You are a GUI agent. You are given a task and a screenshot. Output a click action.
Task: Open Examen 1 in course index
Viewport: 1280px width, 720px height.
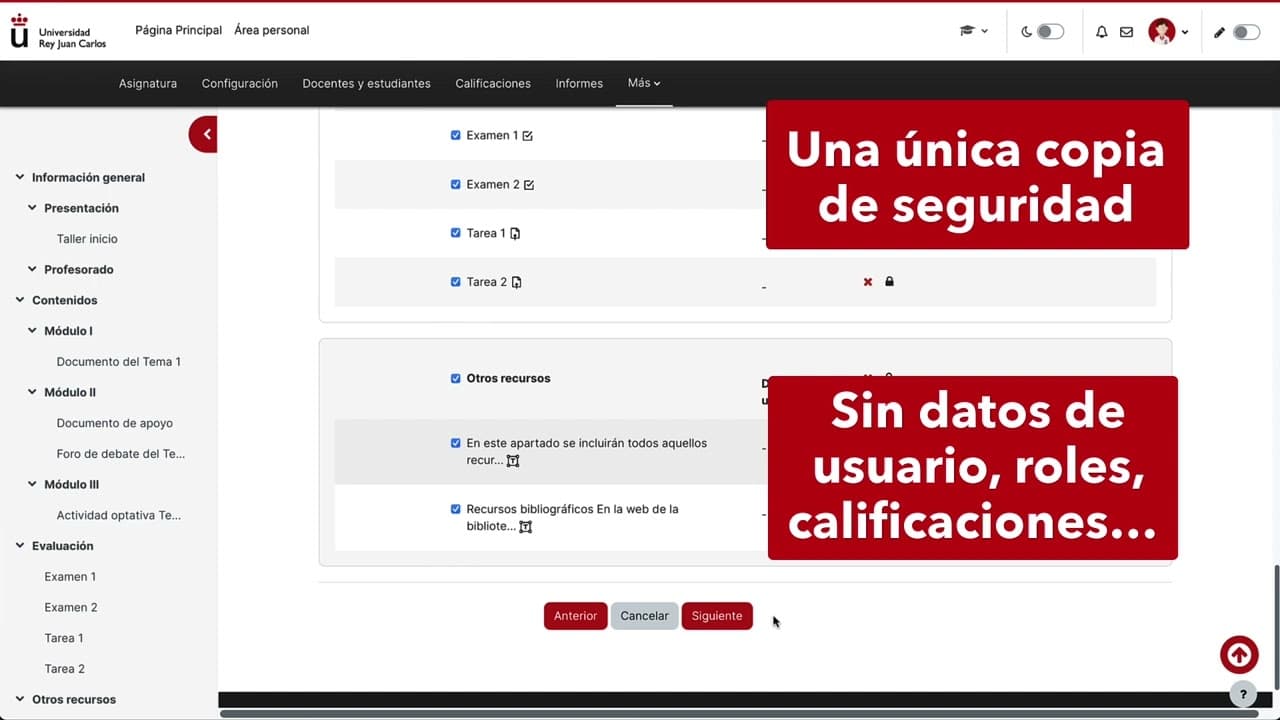70,577
